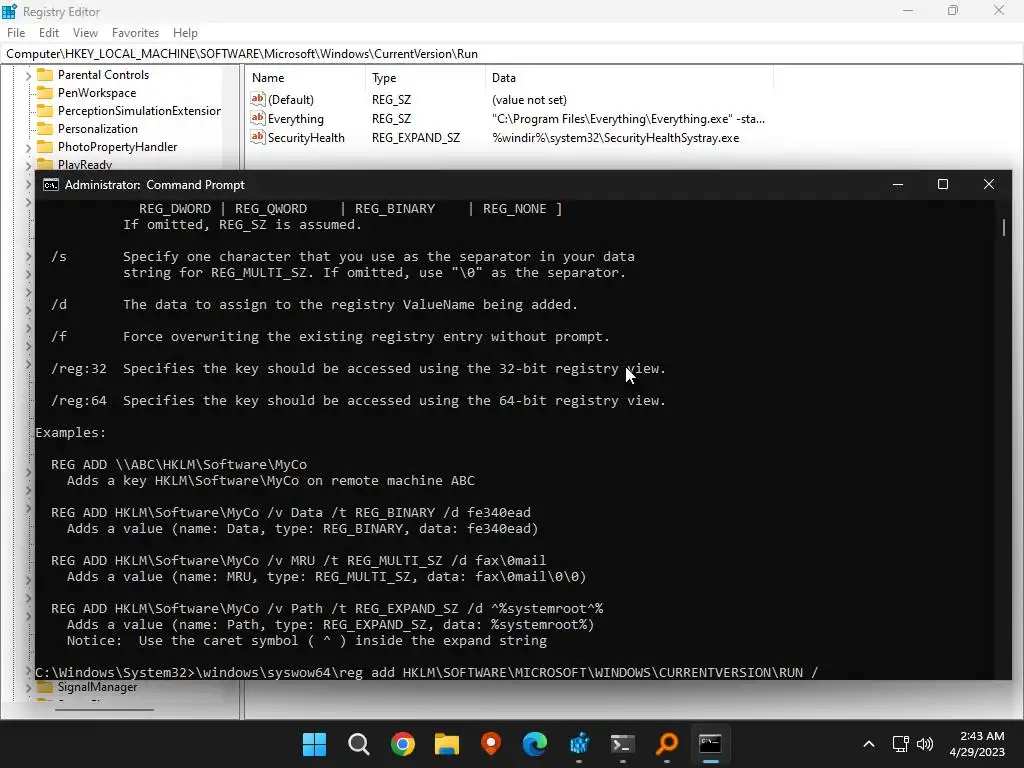The height and width of the screenshot is (768, 1024).
Task: Open the Terminal taskbar icon
Action: coord(623,744)
